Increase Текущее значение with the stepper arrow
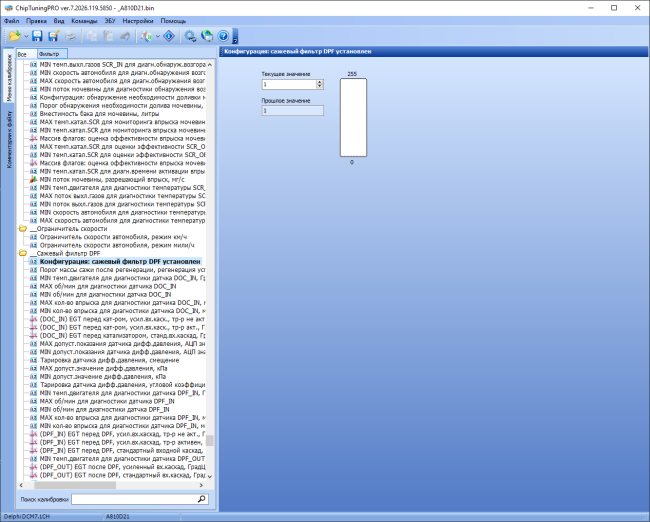 320,82
